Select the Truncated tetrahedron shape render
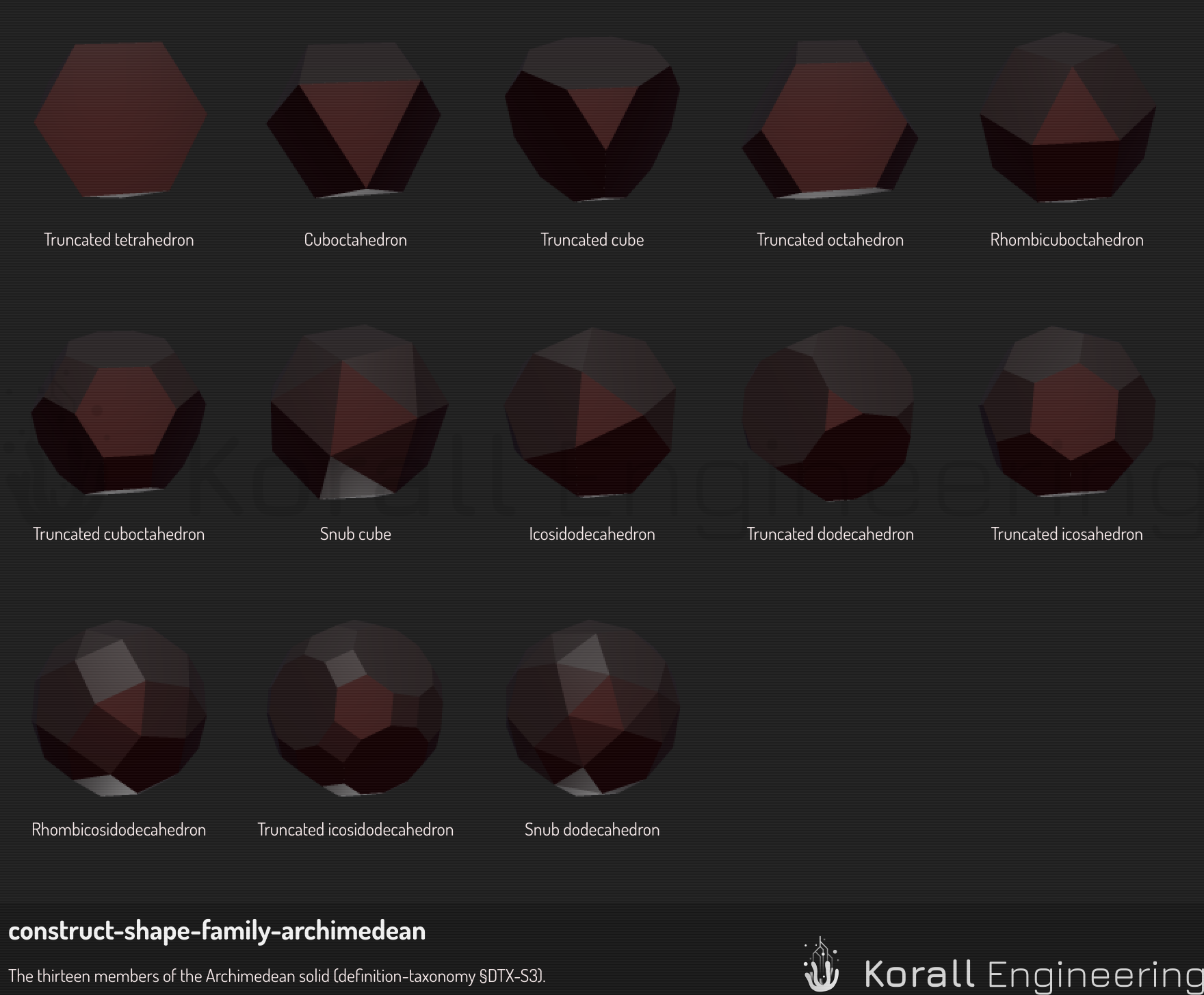This screenshot has height=995, width=1204. click(x=119, y=120)
